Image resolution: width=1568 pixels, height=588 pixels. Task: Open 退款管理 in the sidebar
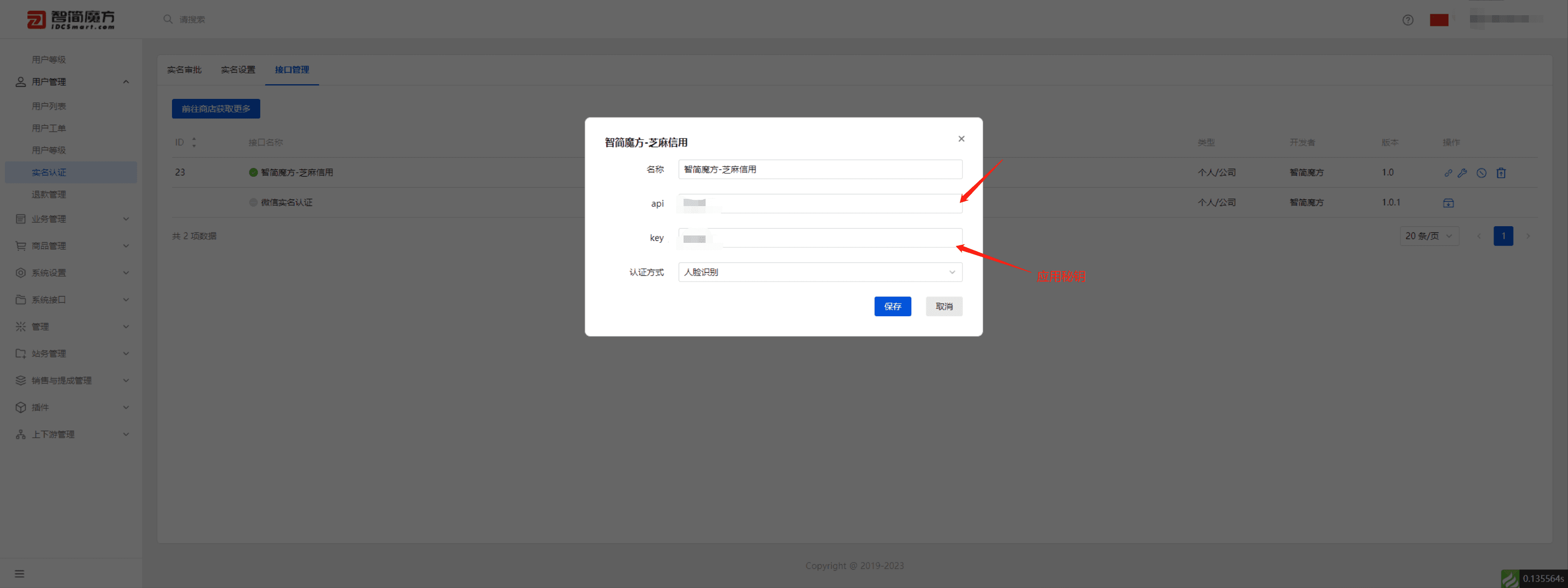(49, 194)
